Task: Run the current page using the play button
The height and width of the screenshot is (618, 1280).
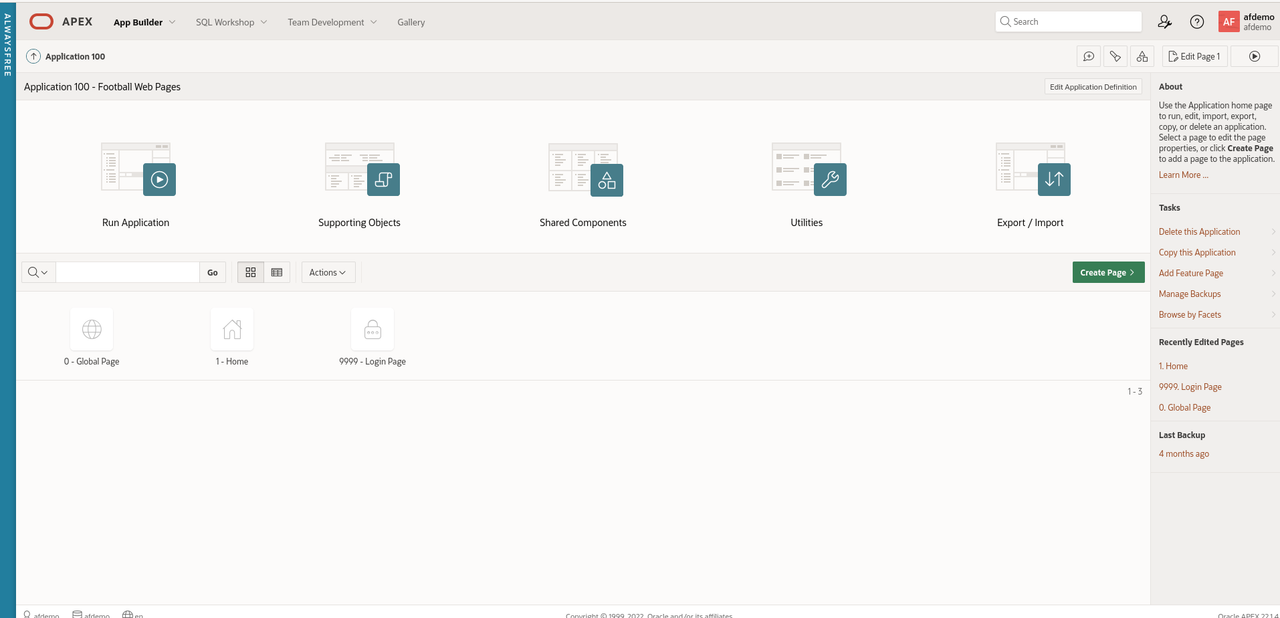Action: [x=1254, y=56]
